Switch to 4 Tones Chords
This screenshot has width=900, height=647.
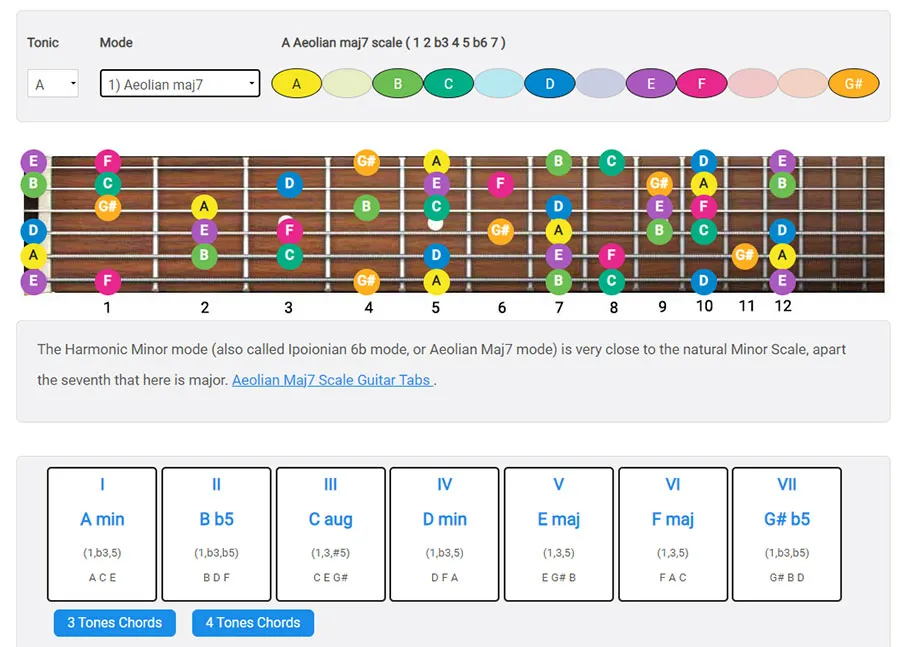253,622
